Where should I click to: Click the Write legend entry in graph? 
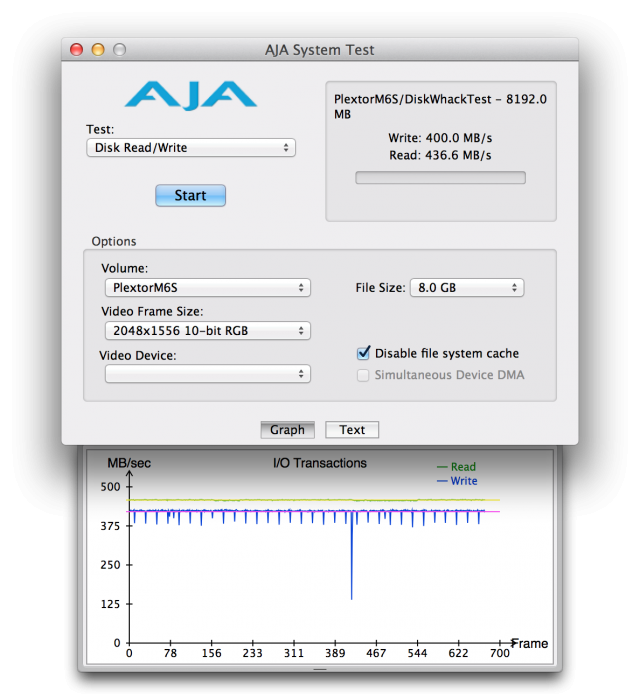[x=457, y=481]
